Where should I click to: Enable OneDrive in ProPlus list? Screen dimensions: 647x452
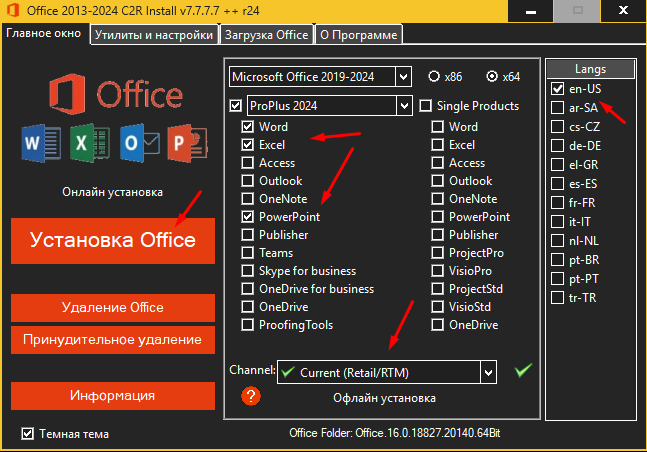click(248, 307)
